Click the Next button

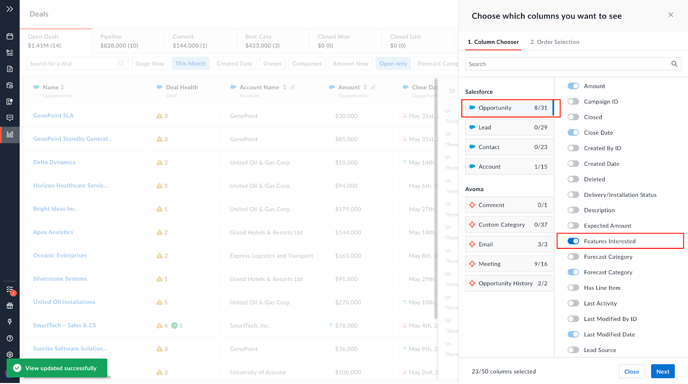pyautogui.click(x=663, y=371)
